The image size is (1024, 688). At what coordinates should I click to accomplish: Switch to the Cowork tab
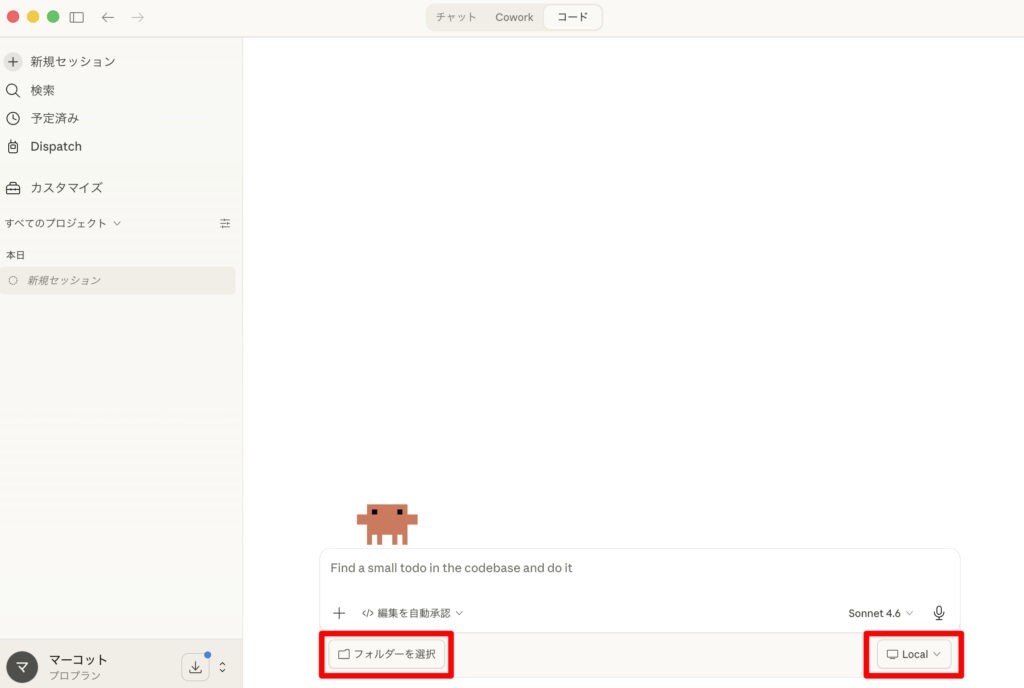click(514, 17)
